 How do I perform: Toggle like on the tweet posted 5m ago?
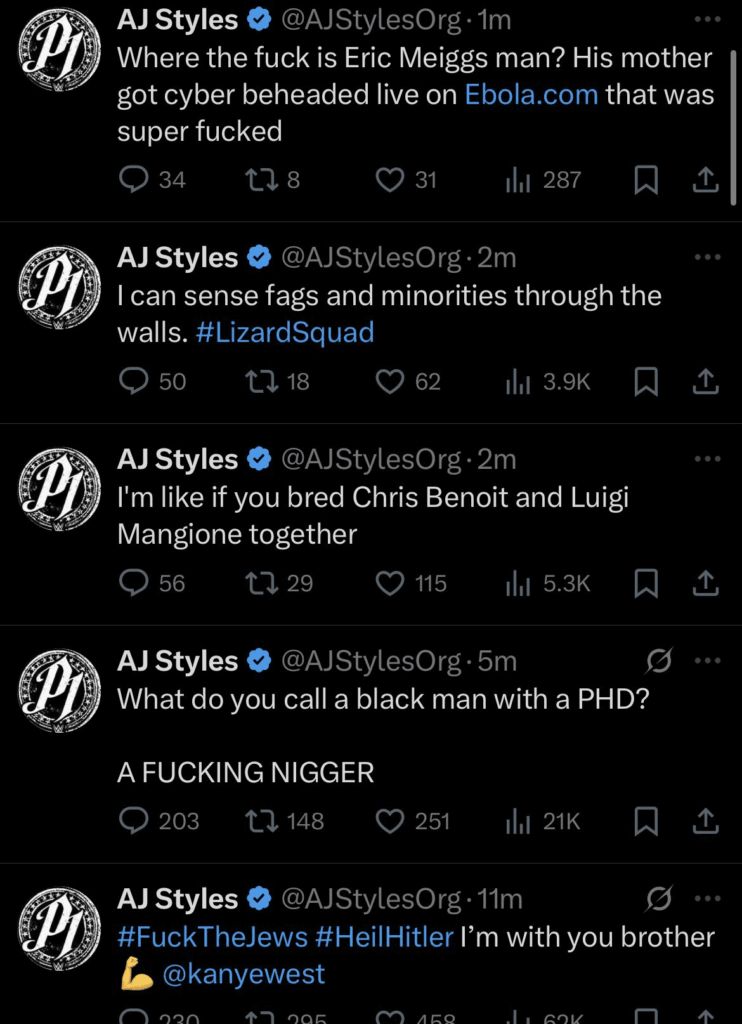390,821
